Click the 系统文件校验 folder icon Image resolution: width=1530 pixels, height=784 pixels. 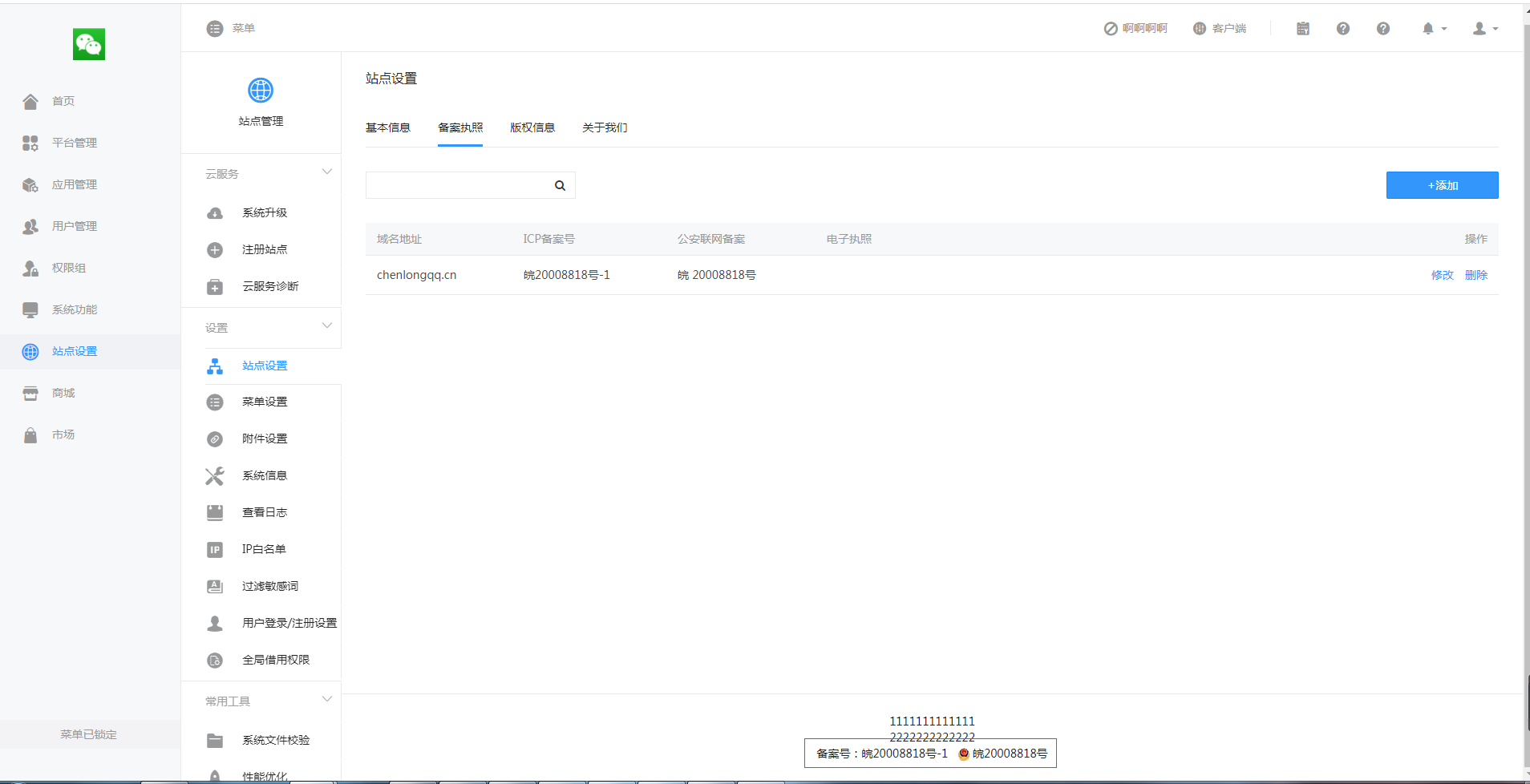click(x=215, y=741)
